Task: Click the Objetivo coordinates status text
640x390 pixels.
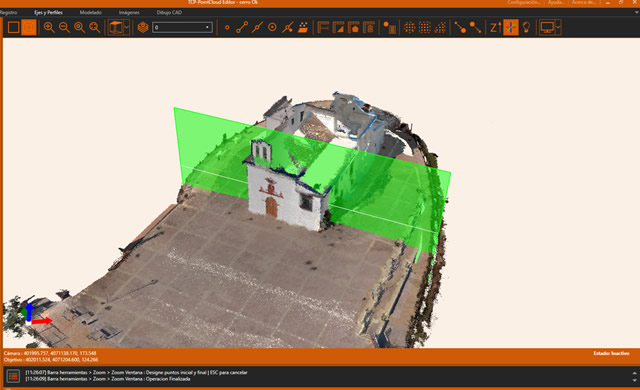Action: [51, 360]
